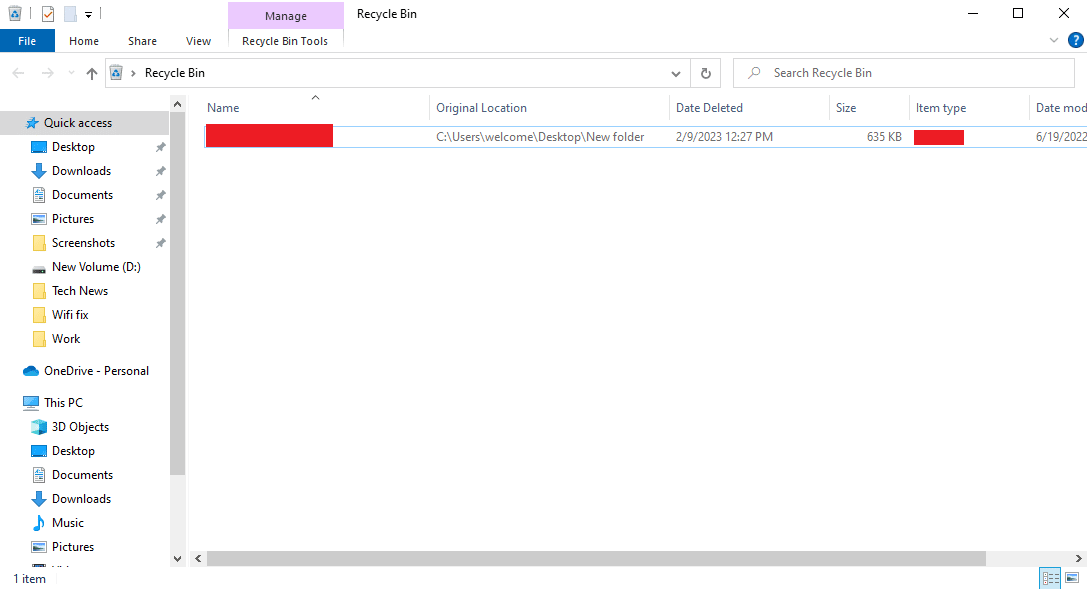1087x589 pixels.
Task: Open Screenshots folder in Quick access
Action: [83, 243]
